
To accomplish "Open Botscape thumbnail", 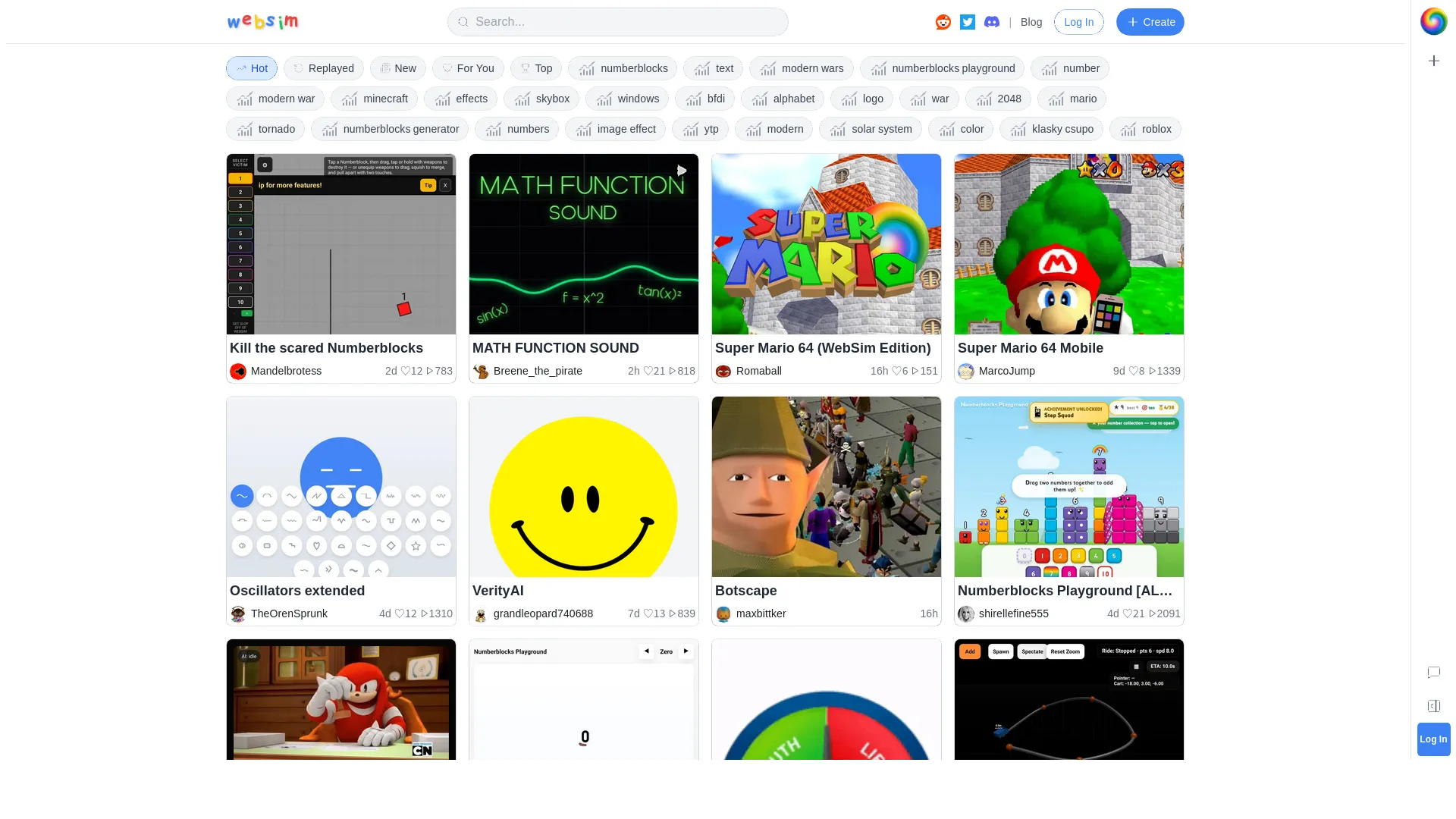I will tap(827, 487).
